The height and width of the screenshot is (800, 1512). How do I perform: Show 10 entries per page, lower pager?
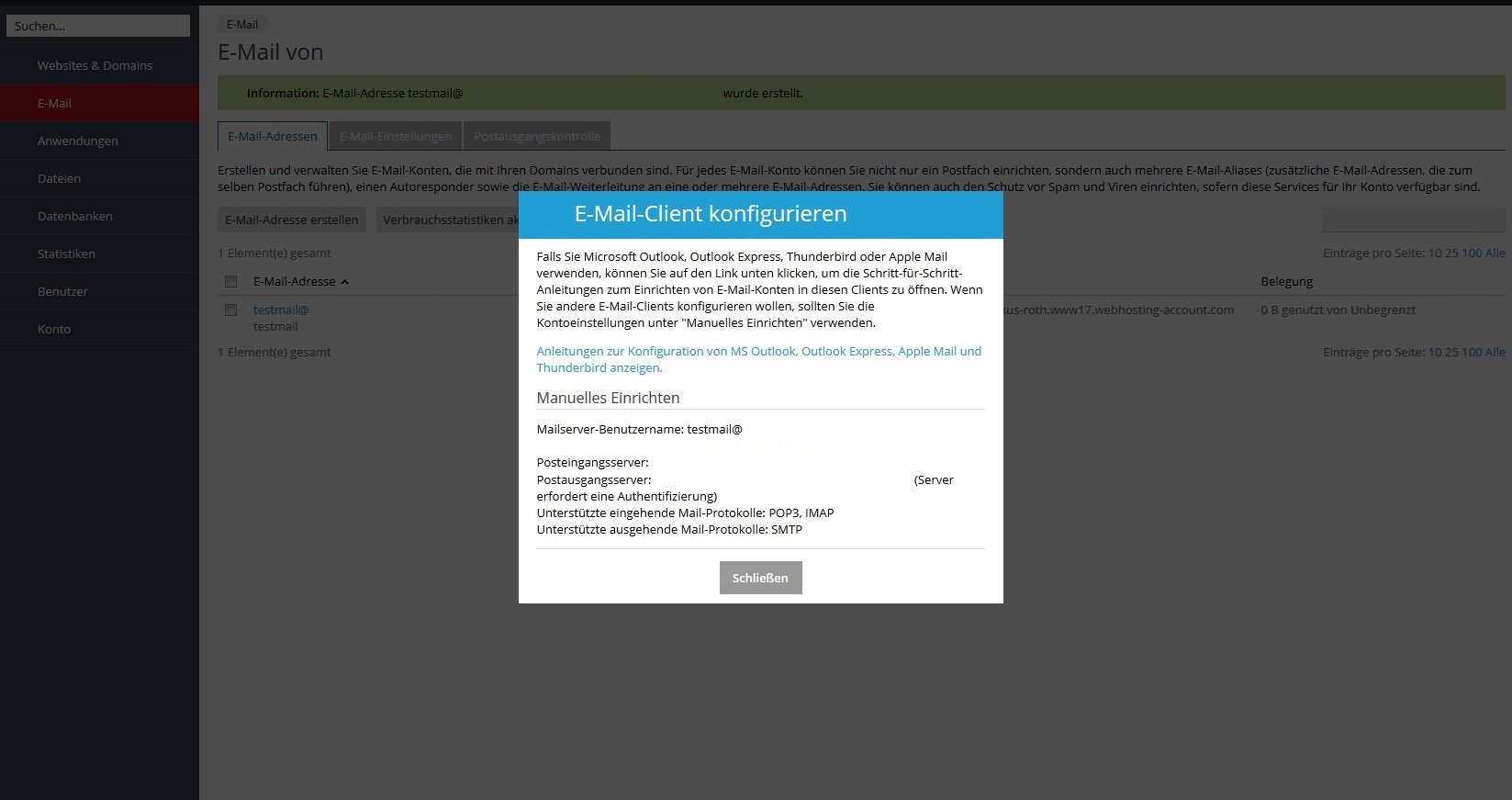pyautogui.click(x=1435, y=352)
